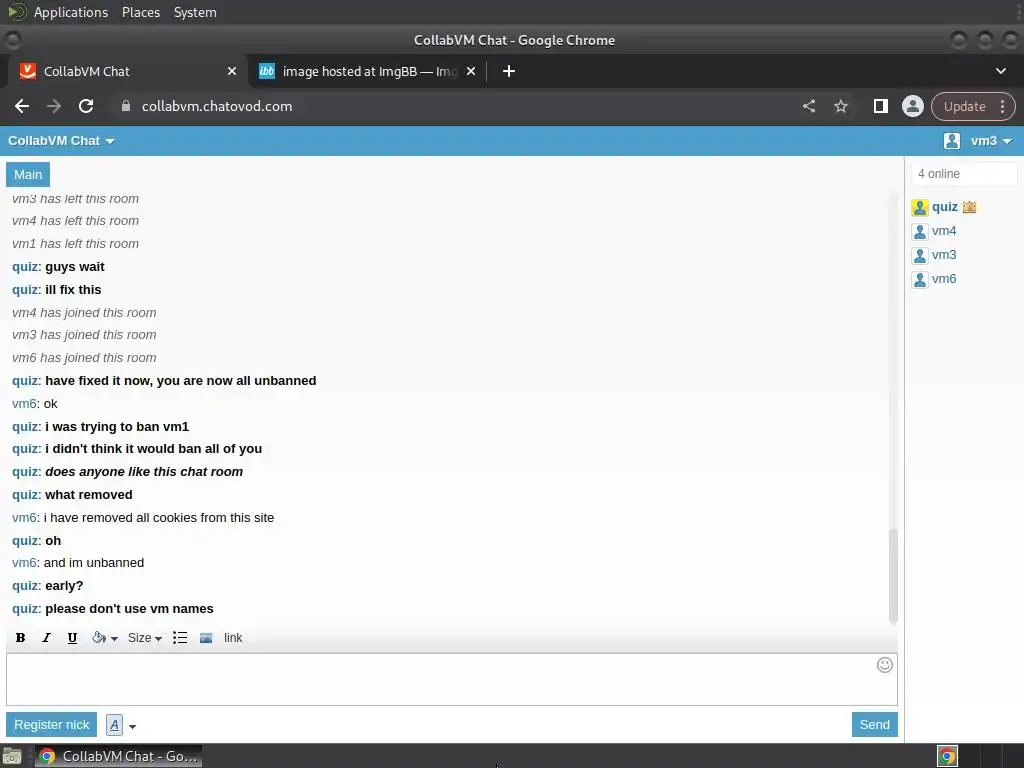Screen dimensions: 1024x768
Task: Click message "please don't use vm names"
Action: [x=129, y=609]
